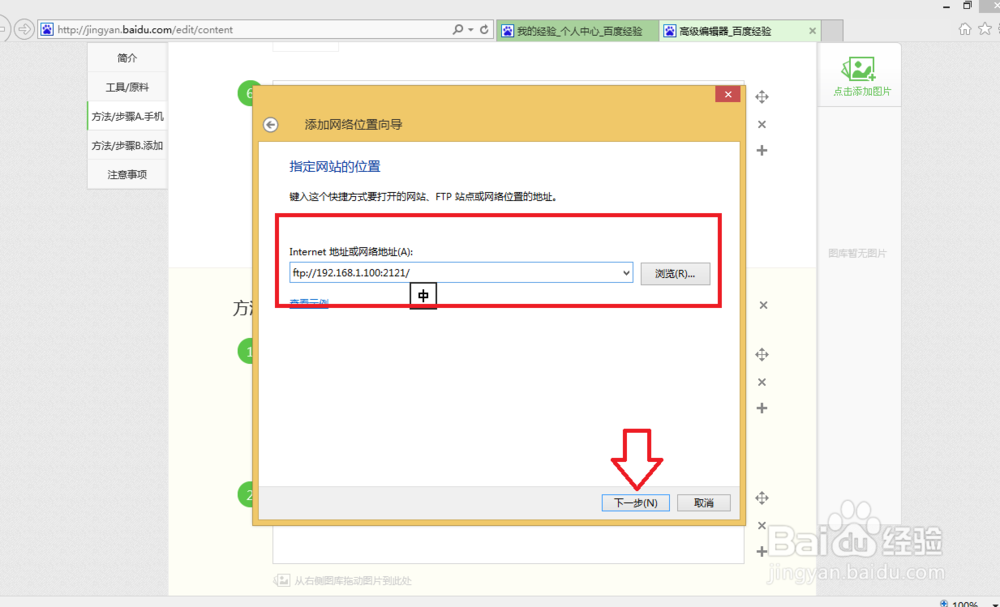Click the back arrow in the wizard dialog
This screenshot has width=1000, height=607.
pyautogui.click(x=270, y=124)
